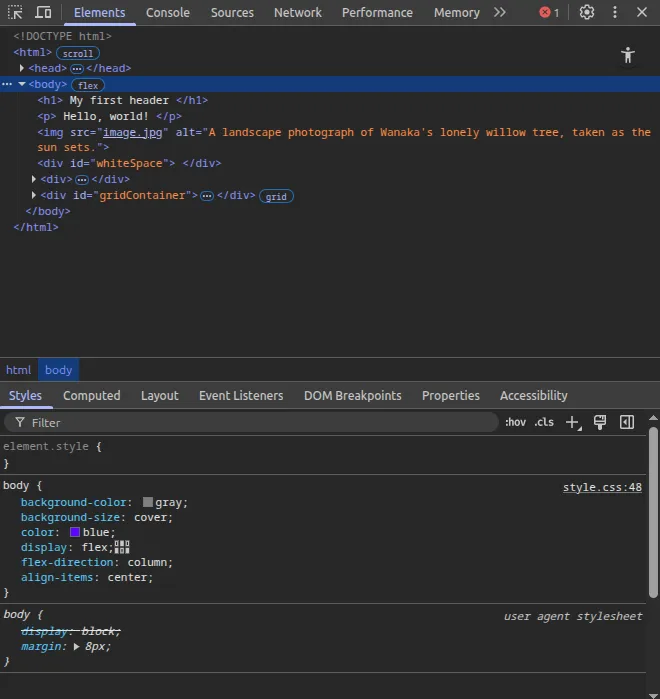Click the element.style rule selector

pos(46,446)
